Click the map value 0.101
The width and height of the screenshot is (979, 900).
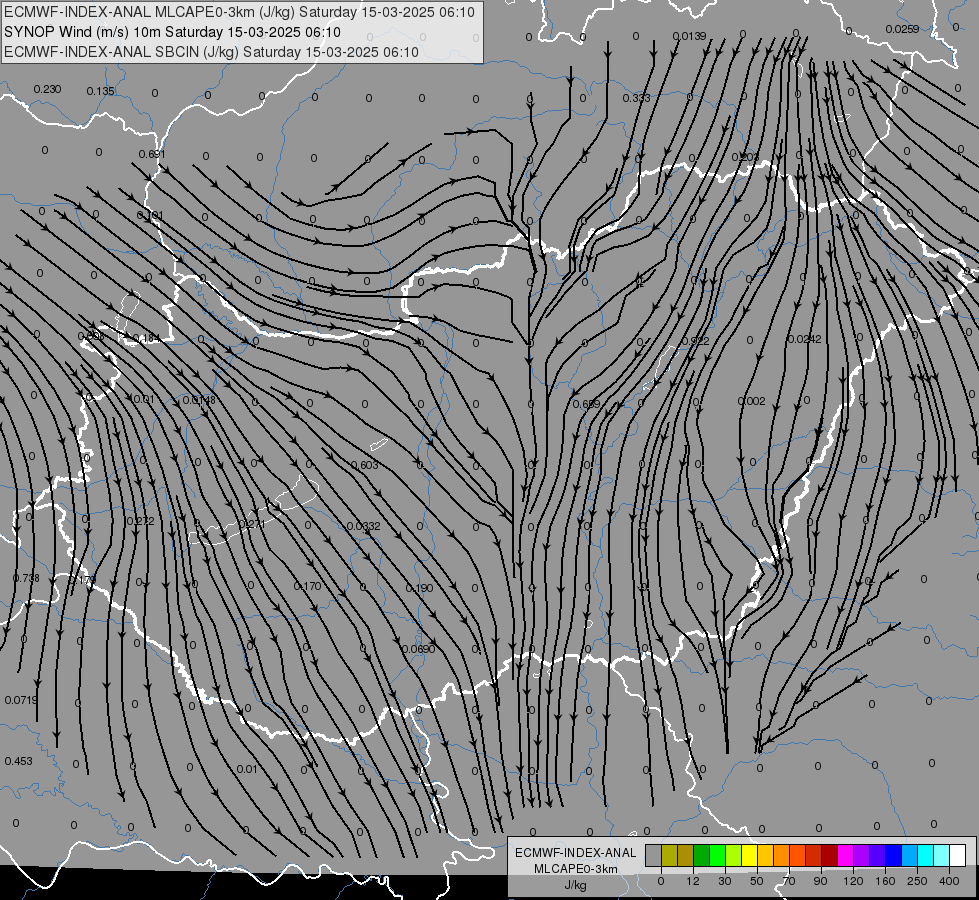[x=150, y=215]
